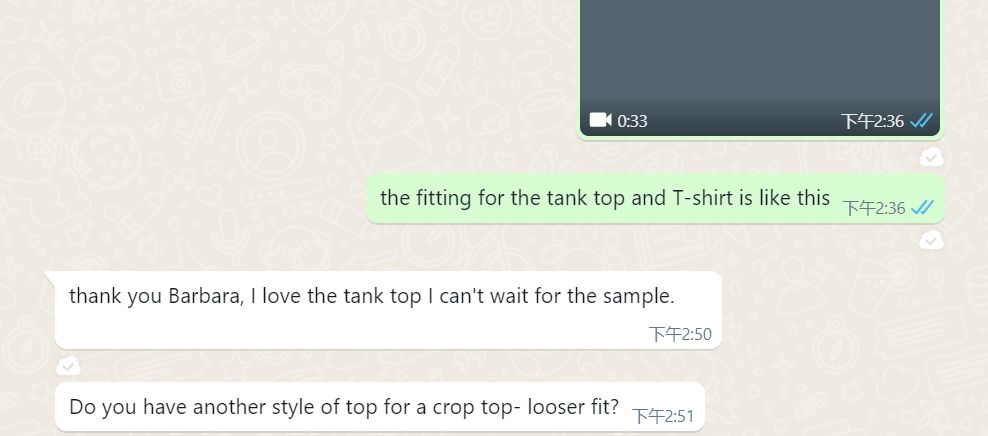Select the "Do you have another style" message
The width and height of the screenshot is (988, 436).
click(x=379, y=407)
